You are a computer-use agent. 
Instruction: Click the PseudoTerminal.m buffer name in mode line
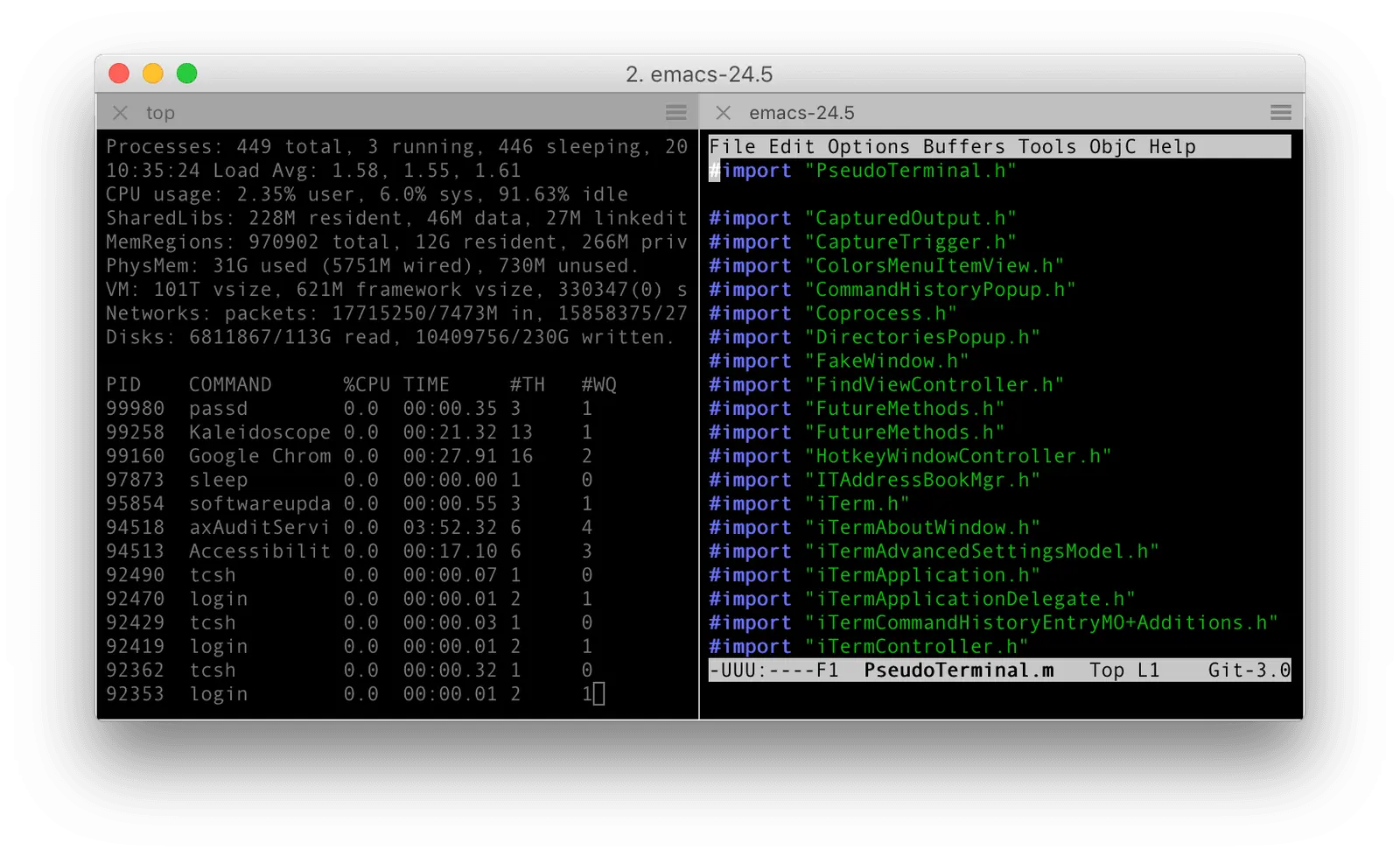pos(959,671)
